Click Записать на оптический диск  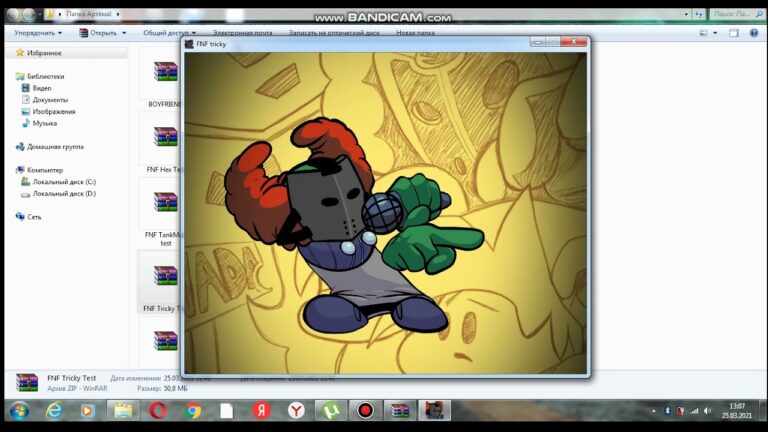[335, 33]
